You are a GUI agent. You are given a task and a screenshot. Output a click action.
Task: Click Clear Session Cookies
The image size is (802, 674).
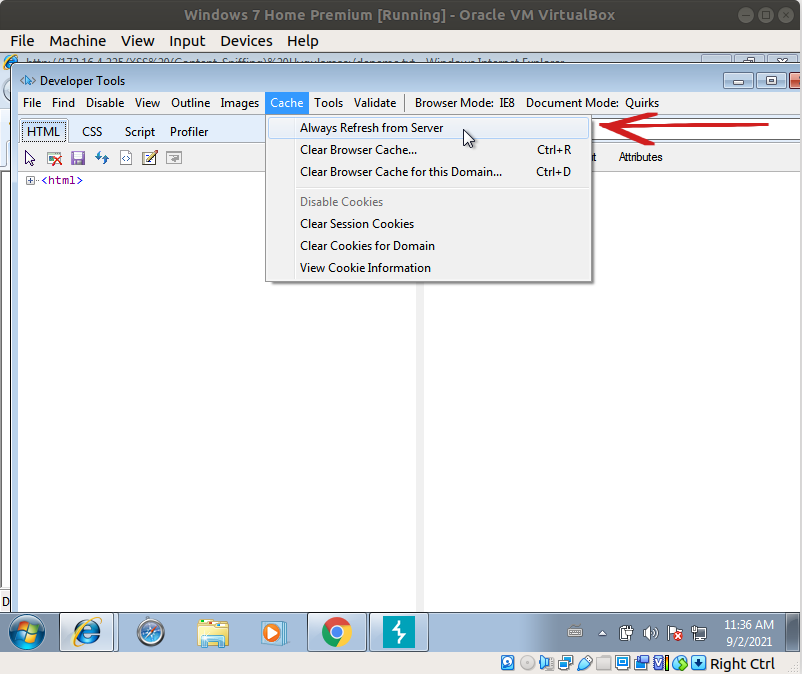(429, 224)
